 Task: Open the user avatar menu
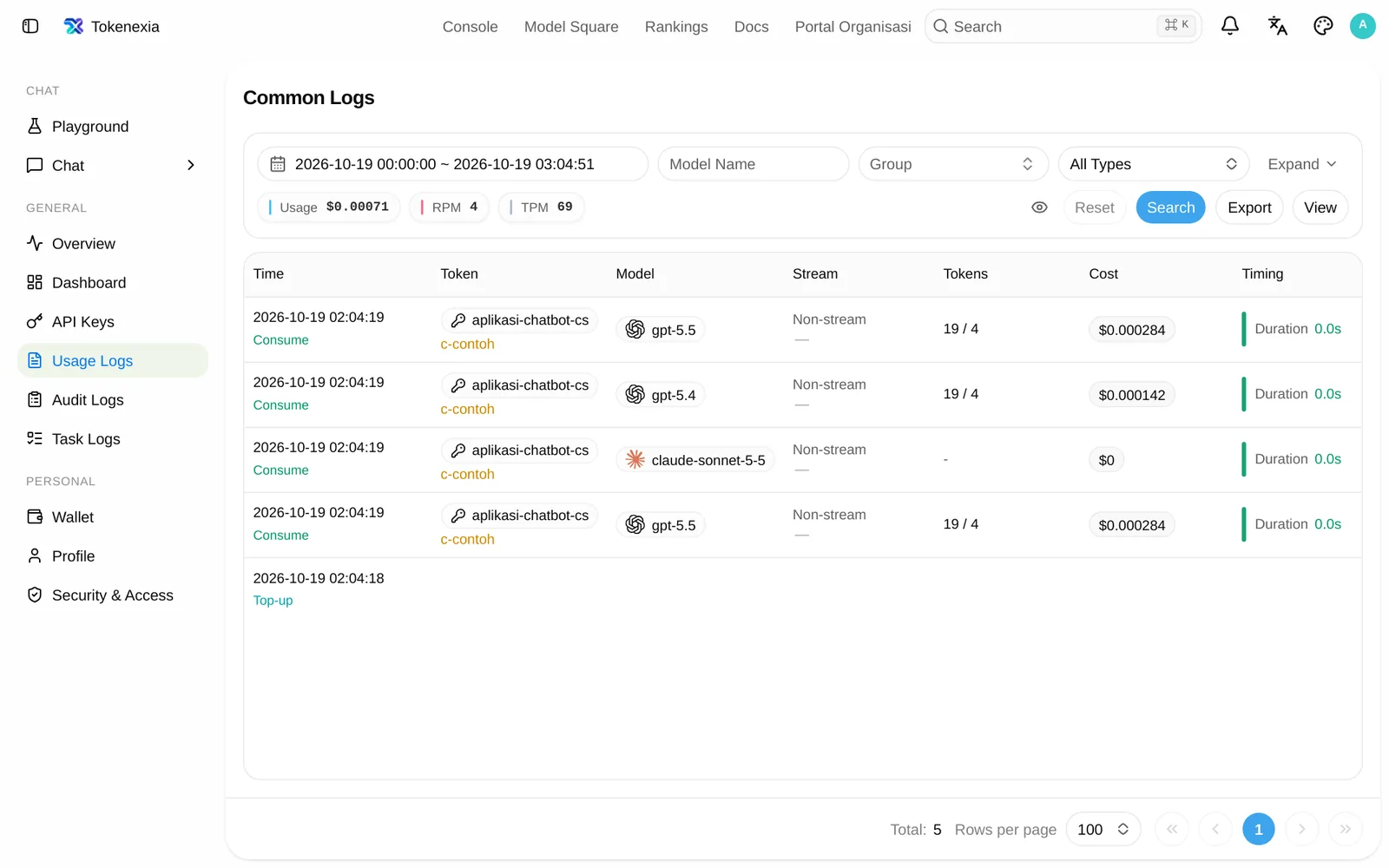click(1363, 26)
